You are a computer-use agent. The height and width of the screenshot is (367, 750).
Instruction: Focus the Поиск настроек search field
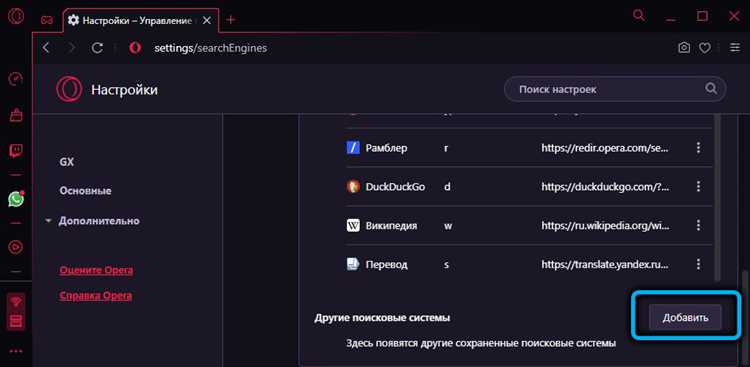point(615,89)
